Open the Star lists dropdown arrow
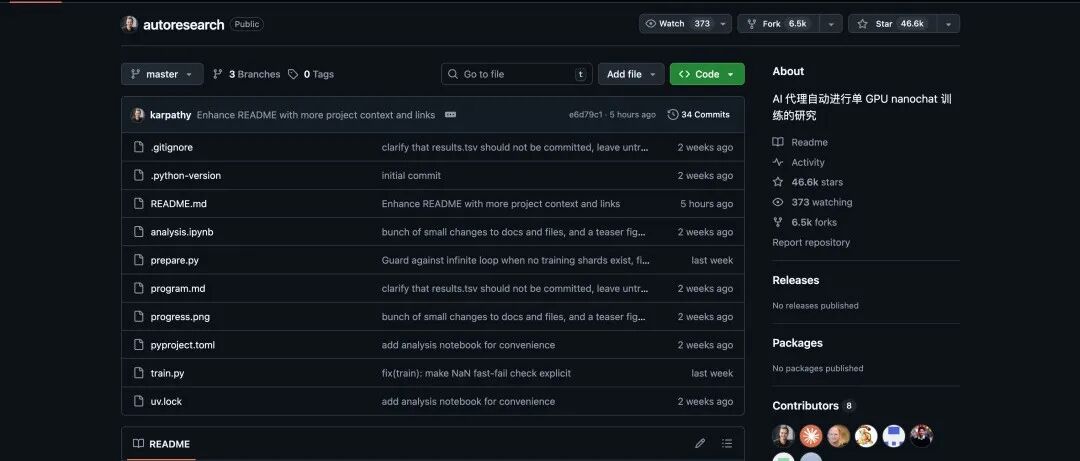 coord(948,24)
